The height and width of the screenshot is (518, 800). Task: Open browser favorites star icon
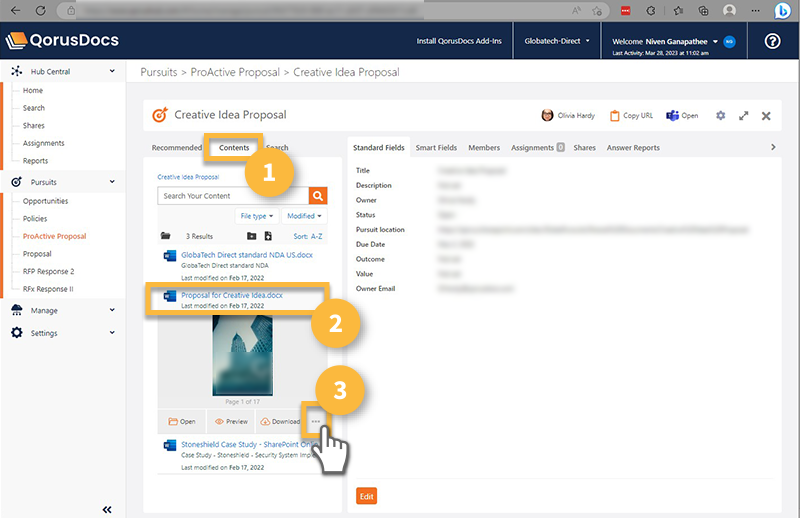pyautogui.click(x=678, y=10)
